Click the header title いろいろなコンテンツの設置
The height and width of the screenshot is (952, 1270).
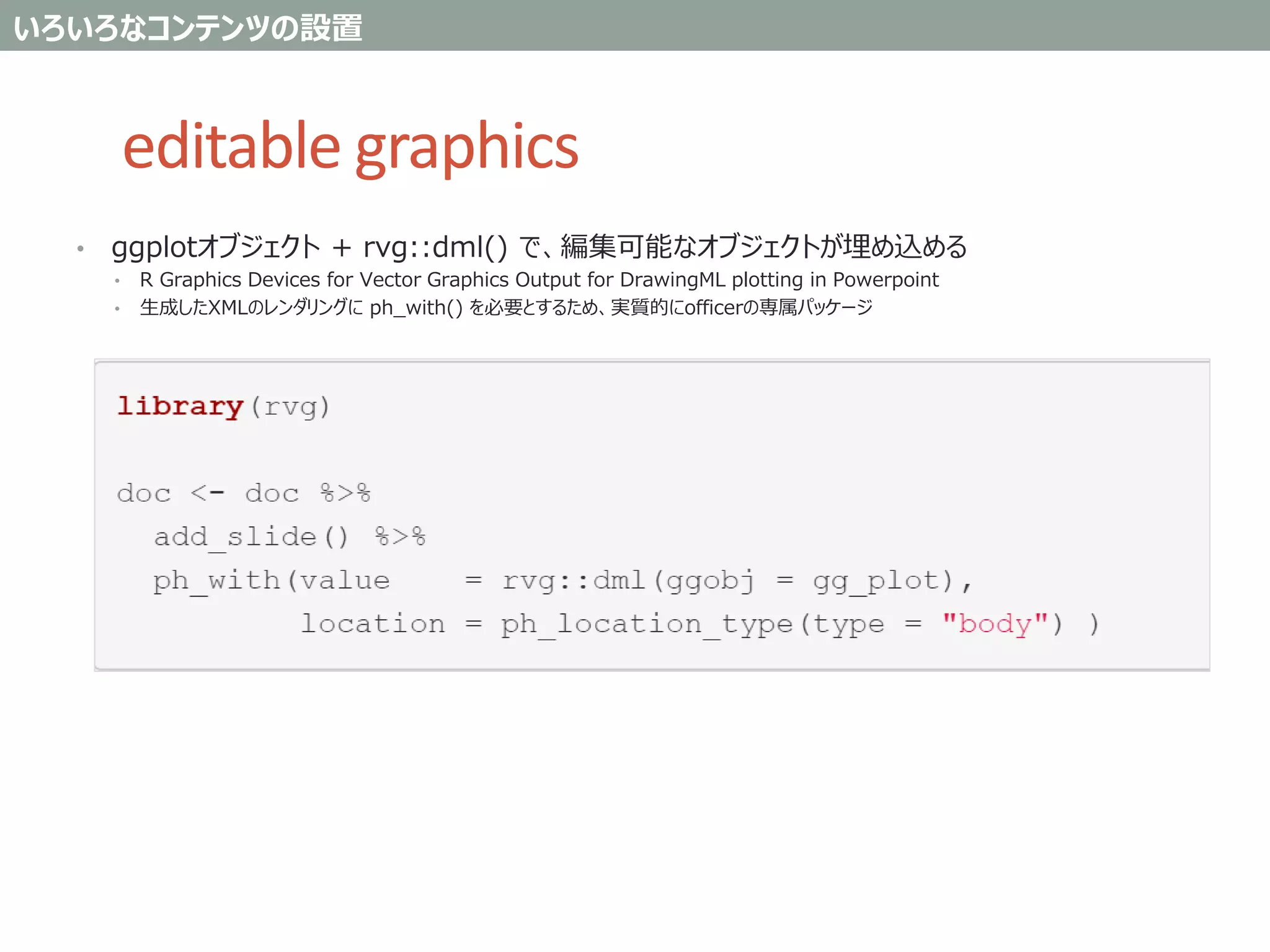pos(188,28)
